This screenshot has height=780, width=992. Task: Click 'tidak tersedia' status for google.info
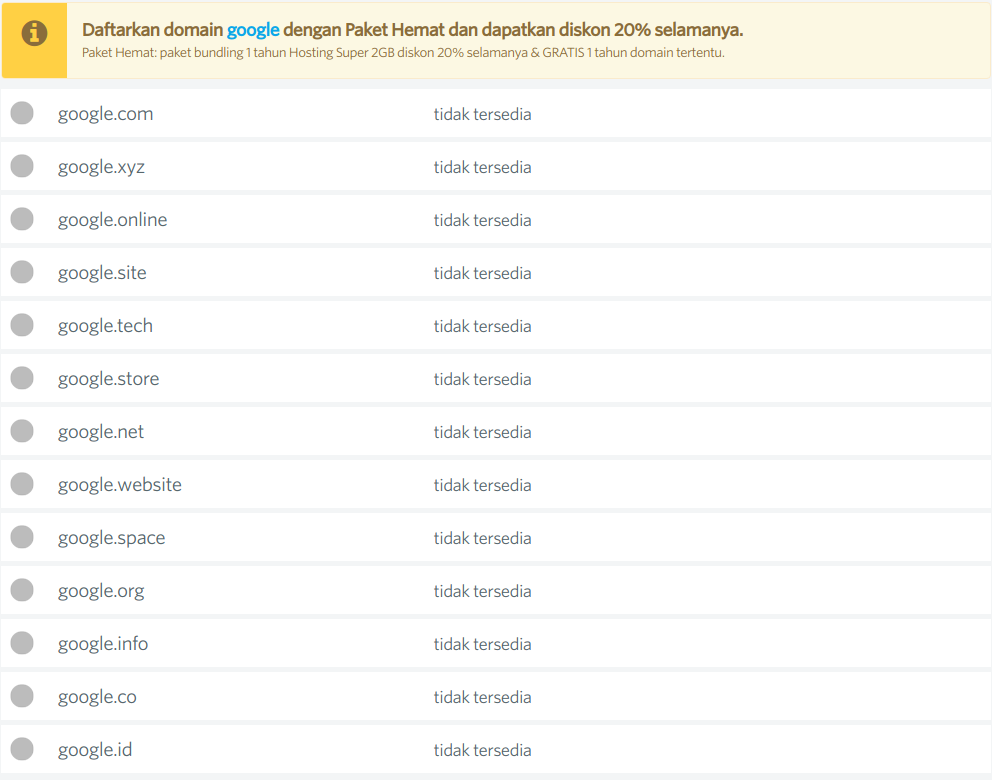(482, 644)
